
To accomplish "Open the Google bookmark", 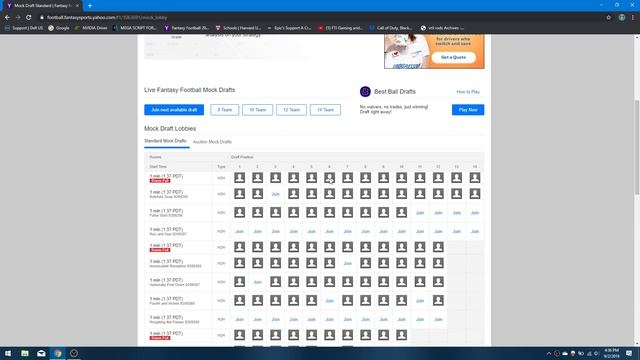I will [x=59, y=28].
